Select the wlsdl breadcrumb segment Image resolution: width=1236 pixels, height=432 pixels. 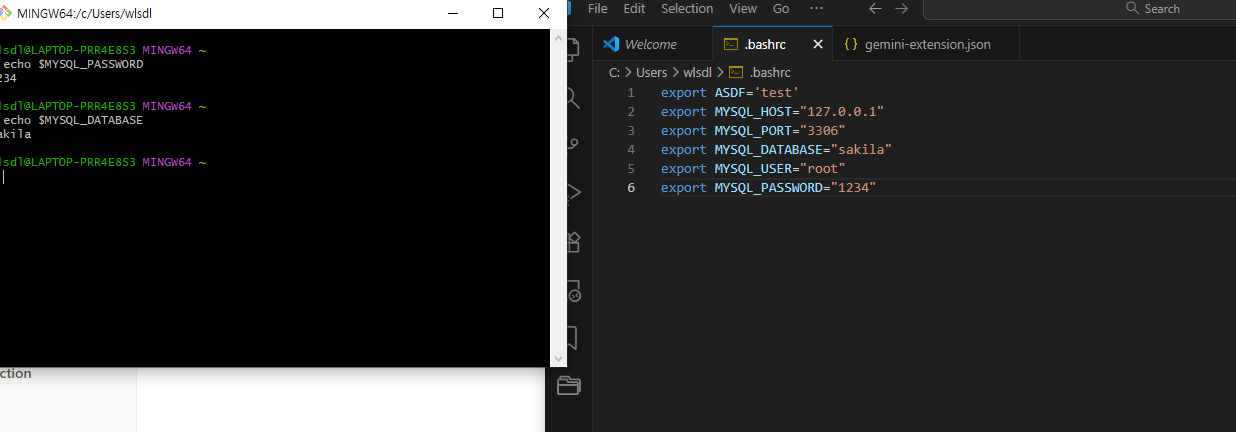coord(698,72)
